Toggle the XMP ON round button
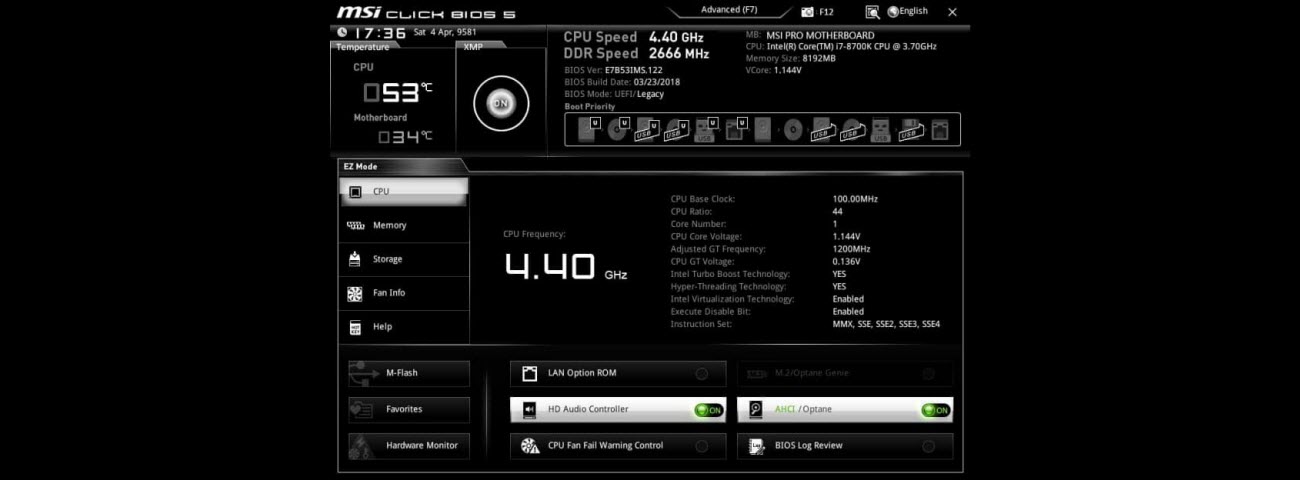Image resolution: width=1300 pixels, height=480 pixels. coord(501,103)
